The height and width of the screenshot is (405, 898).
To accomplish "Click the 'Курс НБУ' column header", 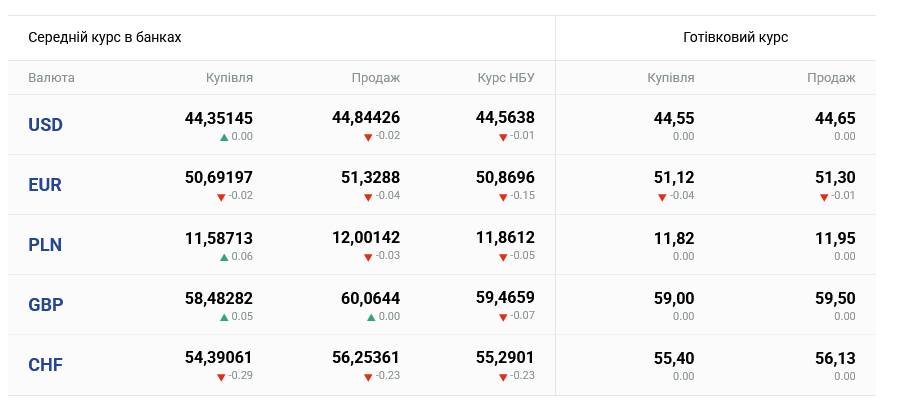I will click(x=506, y=78).
